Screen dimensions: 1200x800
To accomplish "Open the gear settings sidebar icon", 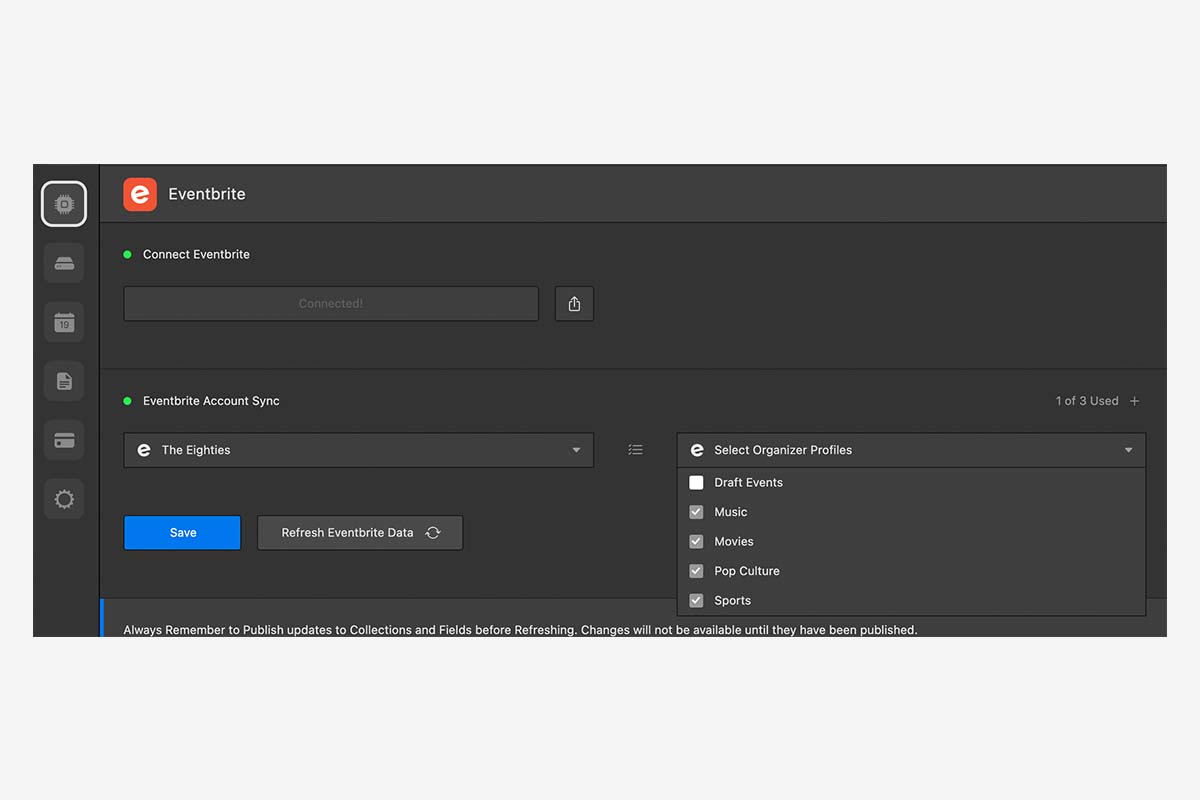I will tap(64, 499).
